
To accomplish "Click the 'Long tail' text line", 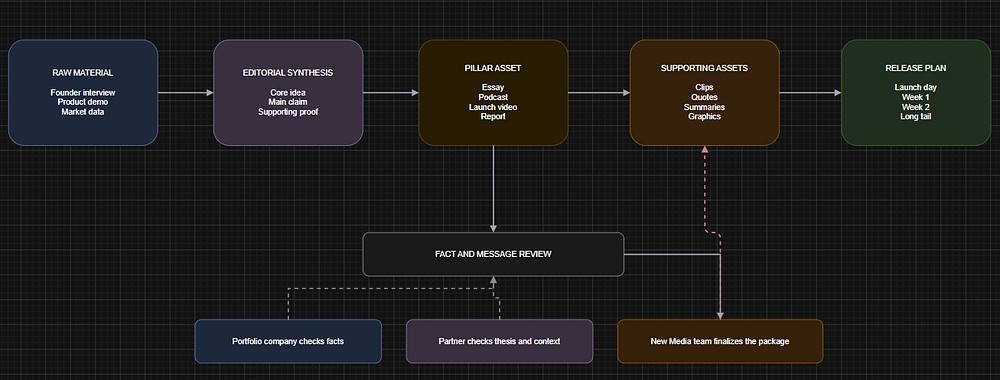I will tap(916, 117).
